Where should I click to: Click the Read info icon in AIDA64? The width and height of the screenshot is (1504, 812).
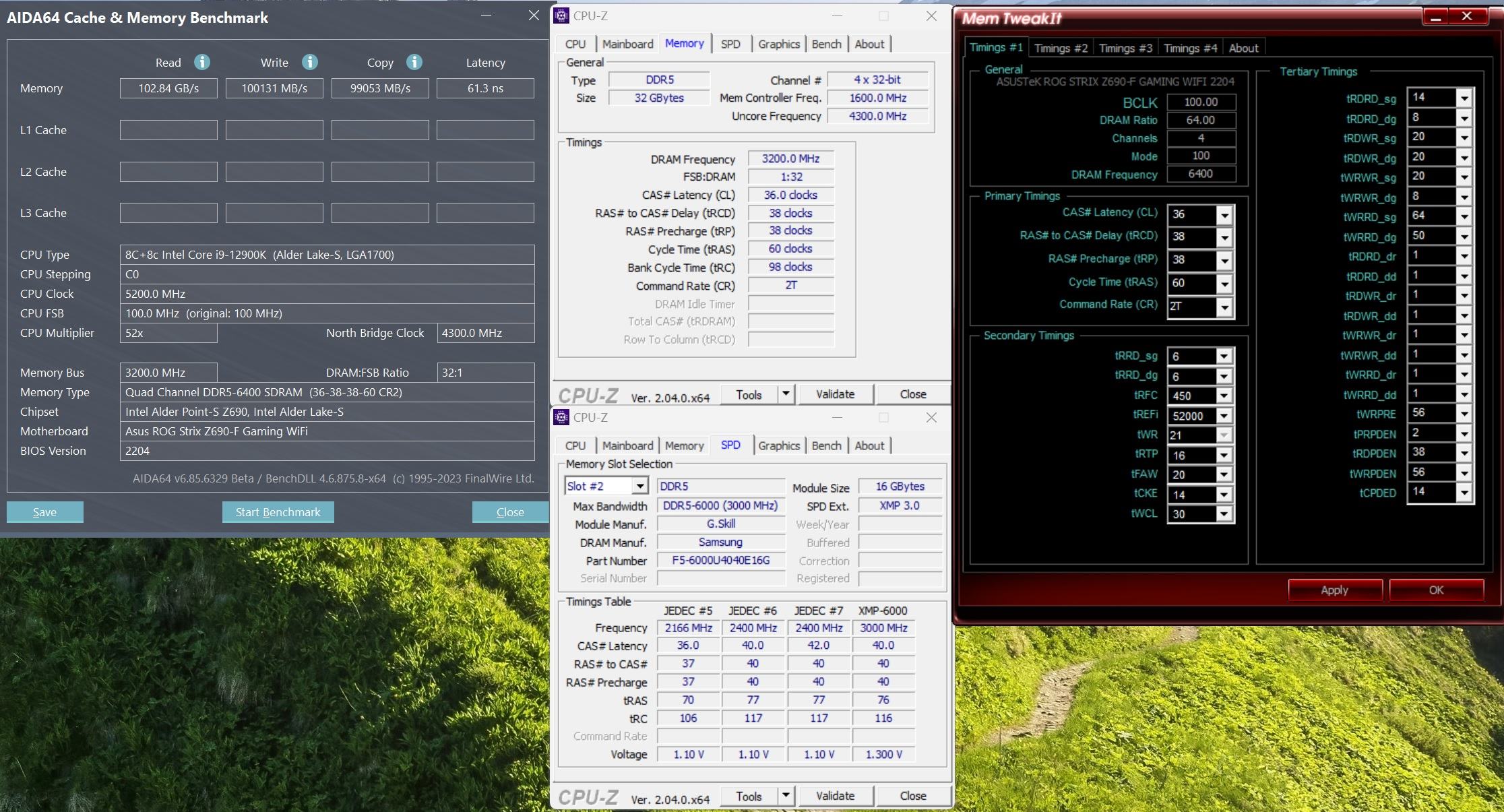[201, 62]
